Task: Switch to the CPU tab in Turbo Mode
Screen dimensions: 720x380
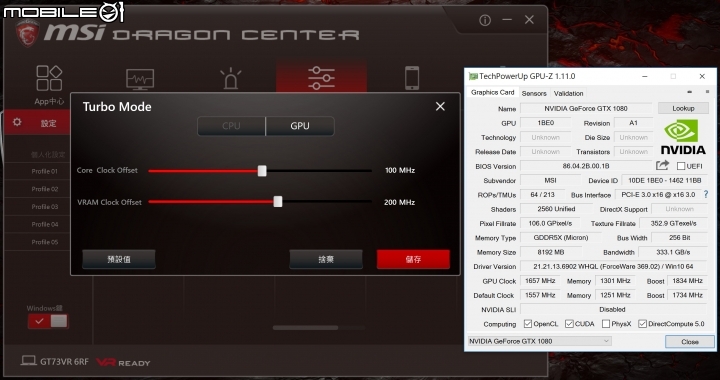Action: [x=231, y=126]
